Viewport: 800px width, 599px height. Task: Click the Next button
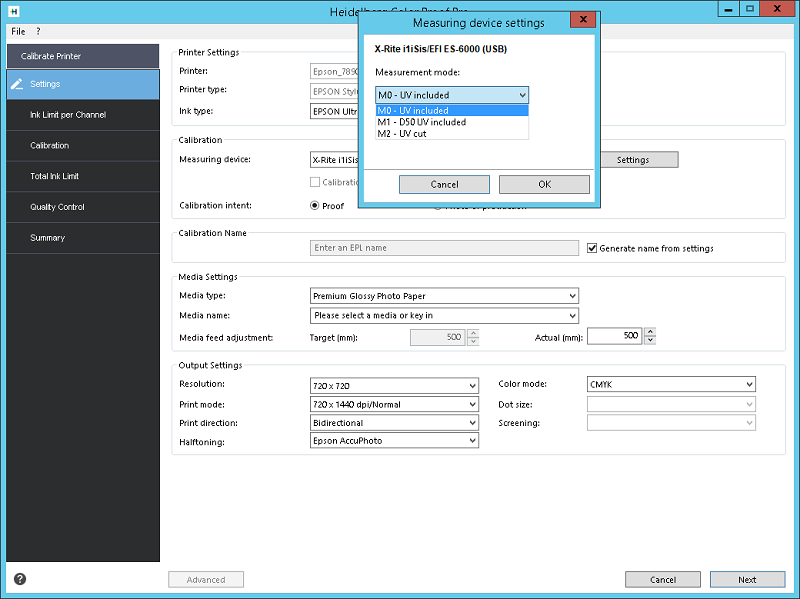pyautogui.click(x=747, y=579)
